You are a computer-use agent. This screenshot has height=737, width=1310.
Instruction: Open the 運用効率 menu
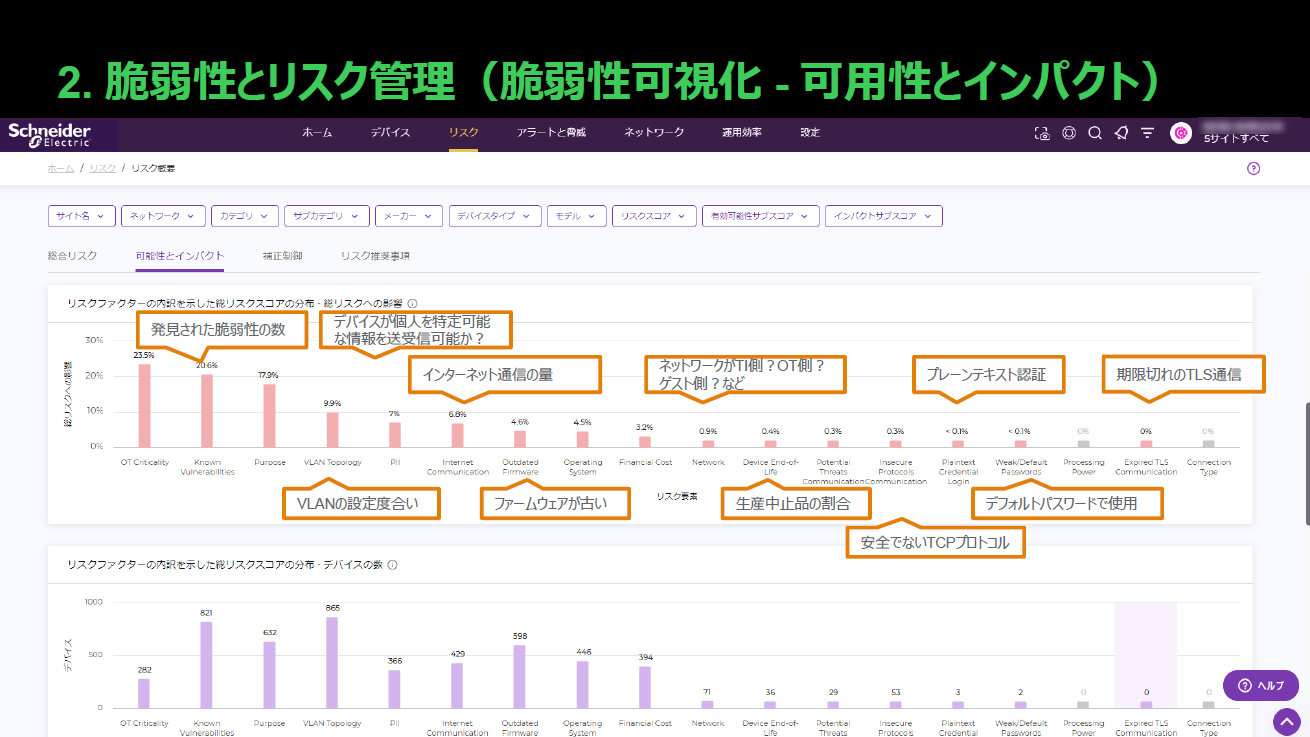(x=742, y=133)
